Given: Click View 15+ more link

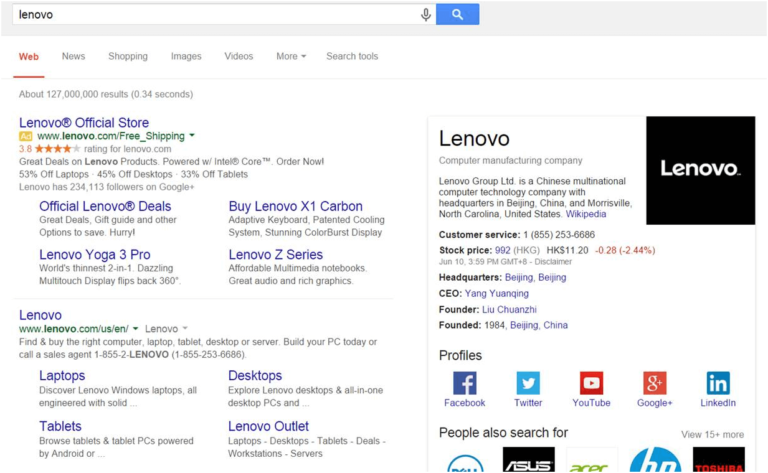Looking at the screenshot, I should pos(712,434).
